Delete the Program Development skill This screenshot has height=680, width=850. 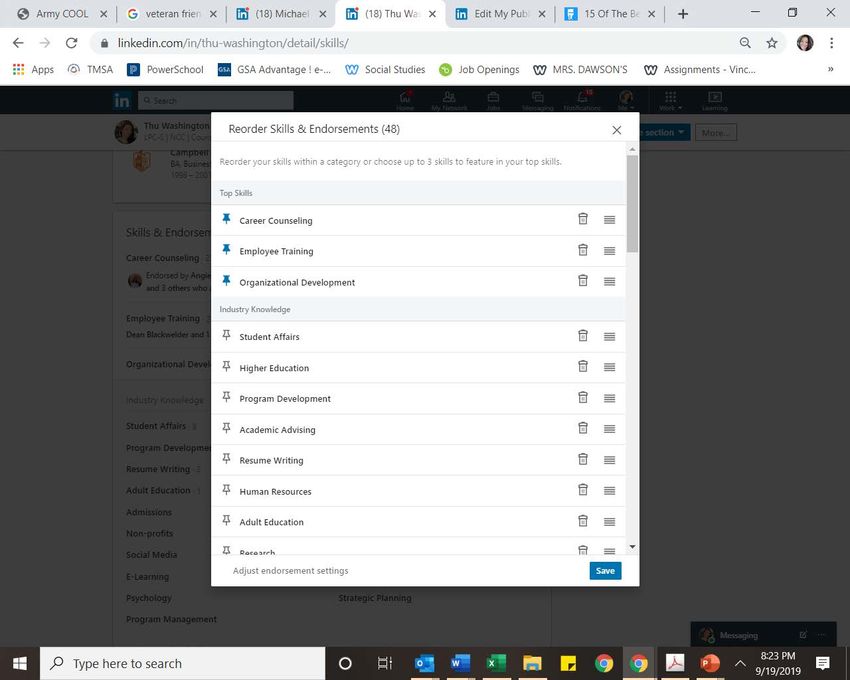[583, 397]
